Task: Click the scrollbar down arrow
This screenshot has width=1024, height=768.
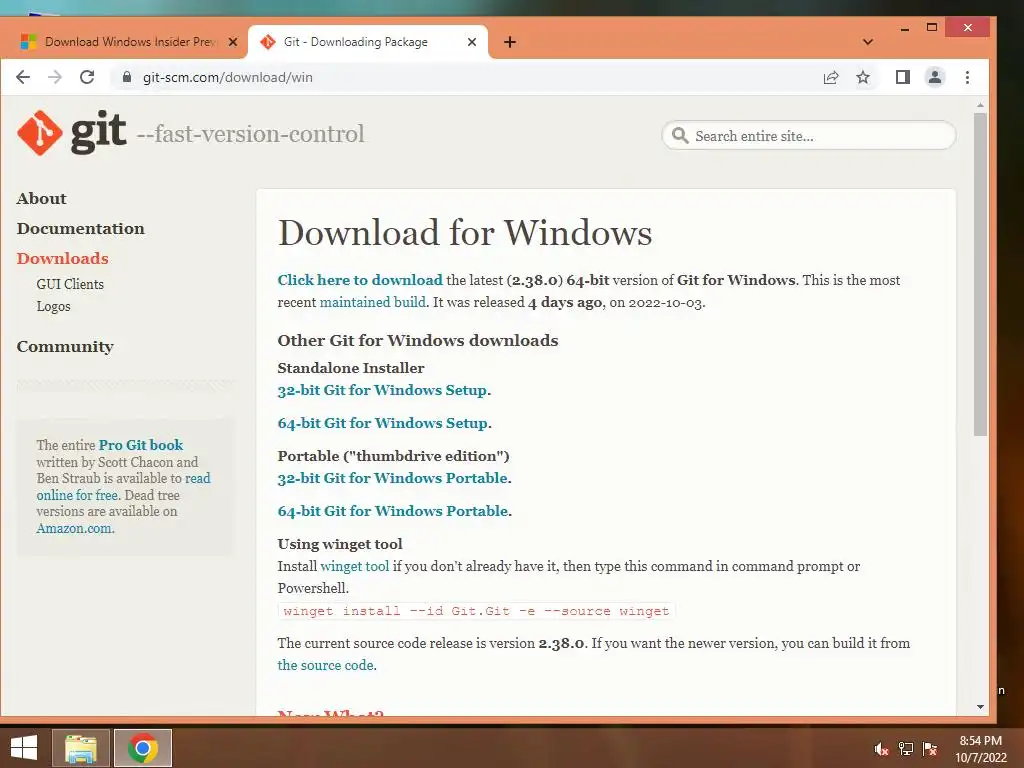Action: [980, 707]
